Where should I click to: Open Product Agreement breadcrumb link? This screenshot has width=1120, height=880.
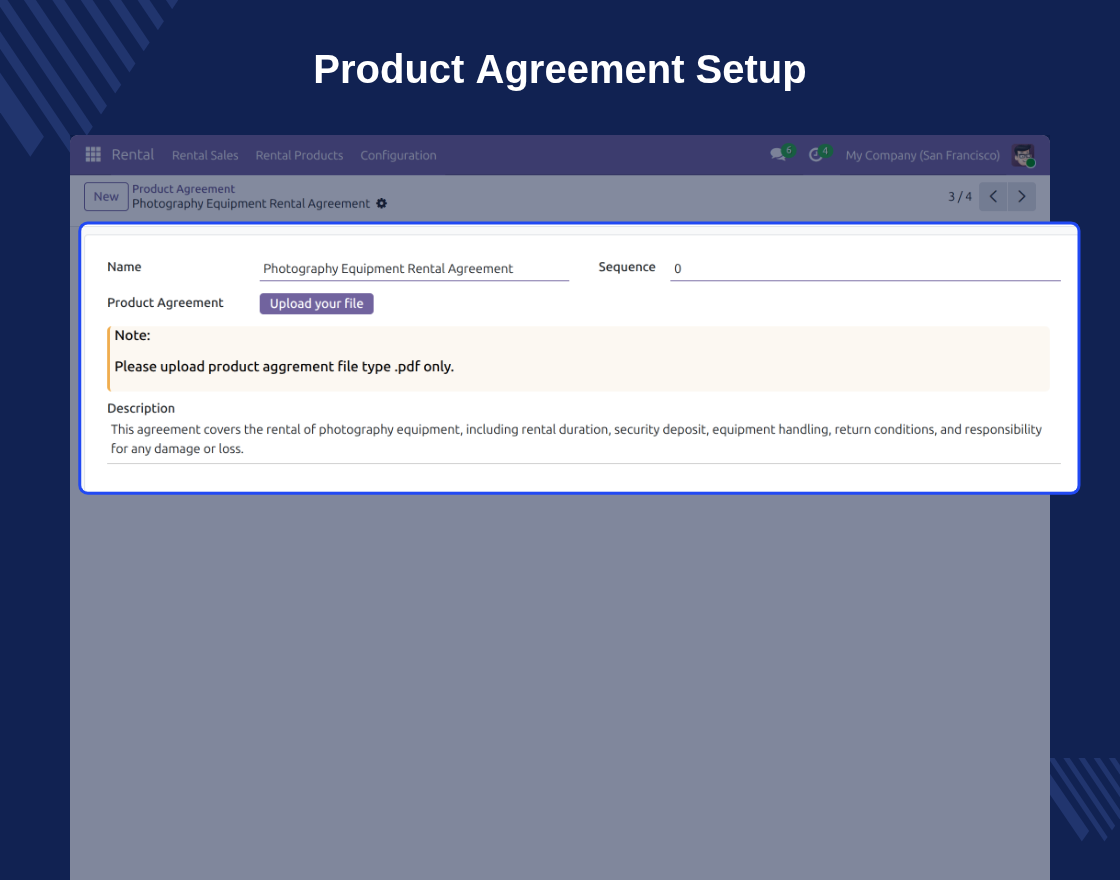[x=184, y=189]
